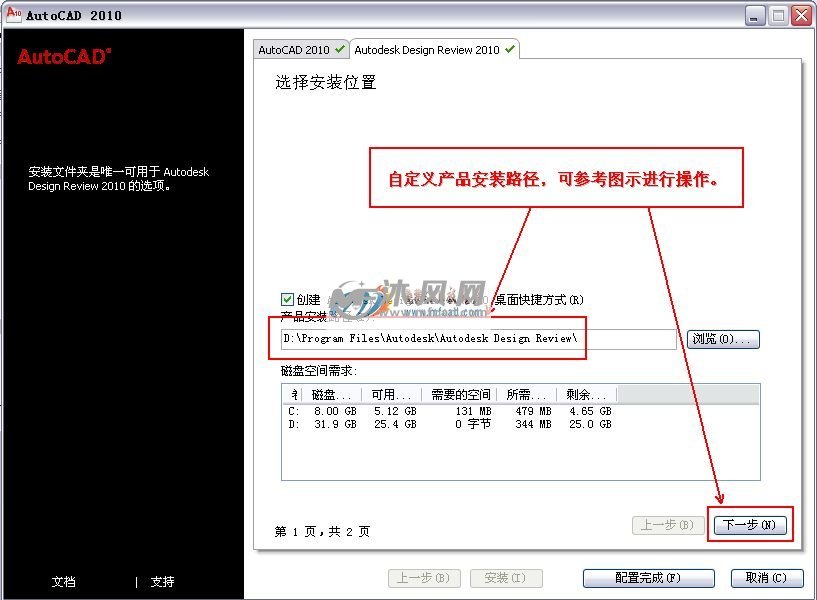Select the Autodesk Design Review 2010 tab
Image resolution: width=817 pixels, height=600 pixels.
(x=434, y=49)
